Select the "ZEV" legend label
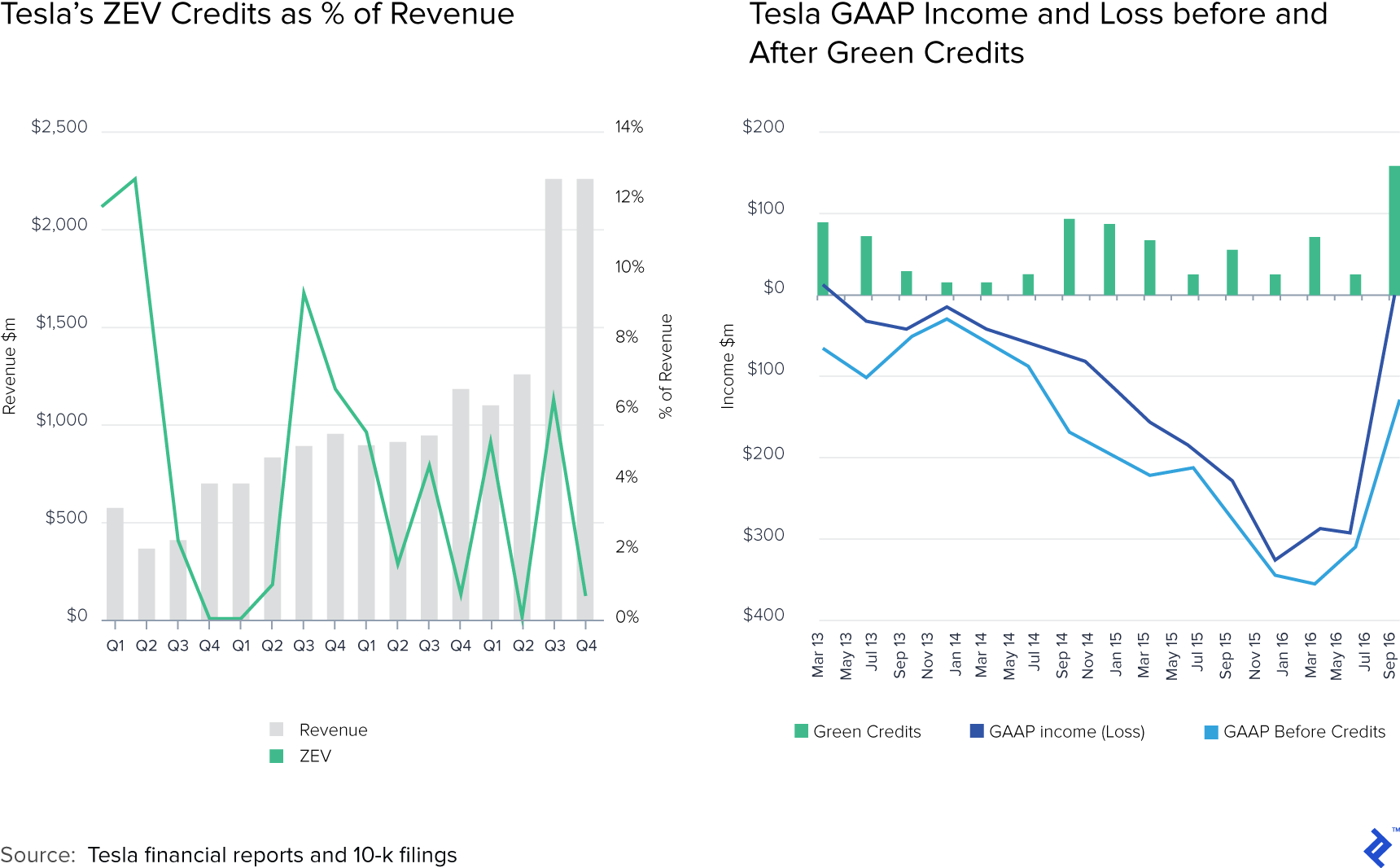Screen dimensions: 1400x868 315,756
